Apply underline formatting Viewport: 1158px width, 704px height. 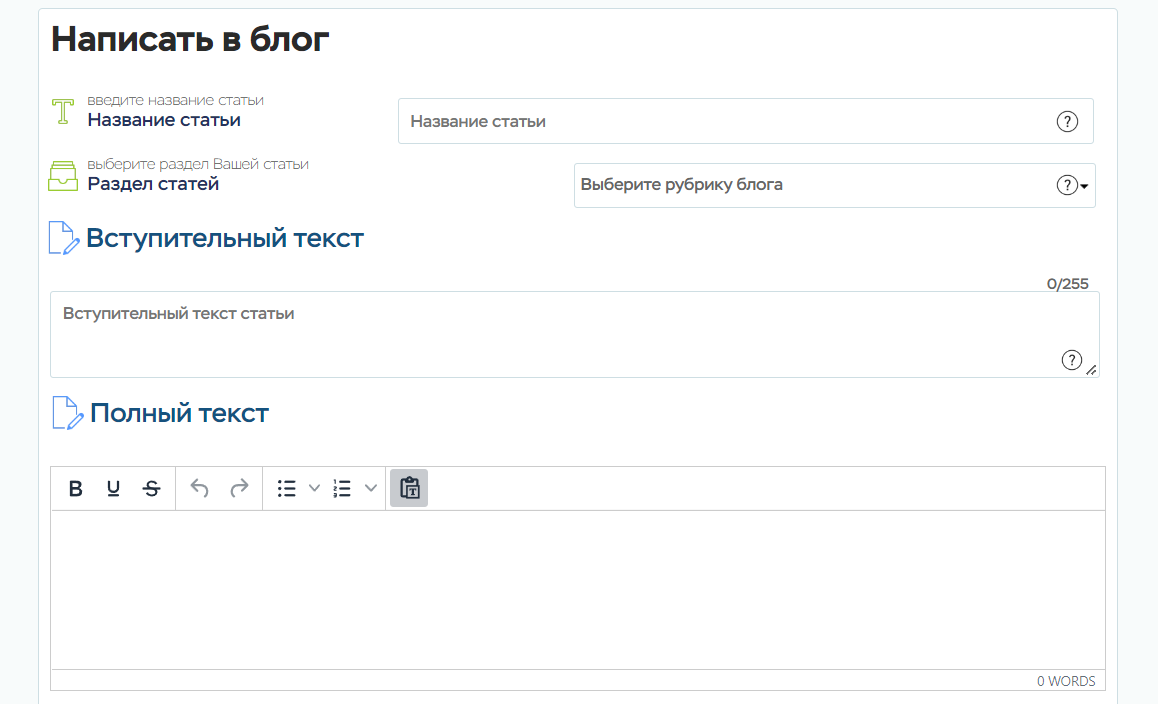click(x=113, y=489)
